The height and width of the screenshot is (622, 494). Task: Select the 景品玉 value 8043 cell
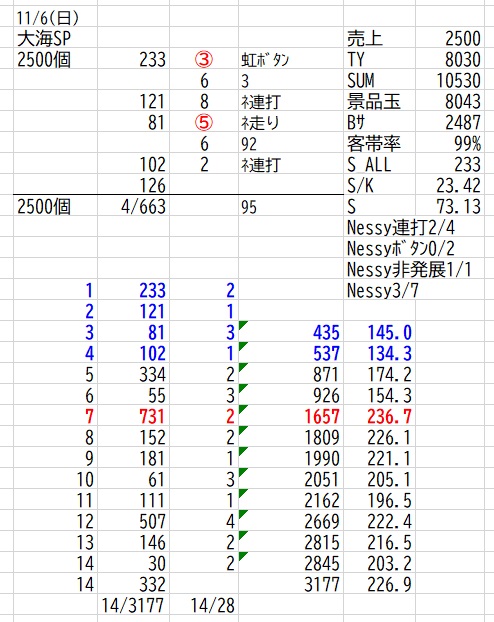tap(449, 102)
